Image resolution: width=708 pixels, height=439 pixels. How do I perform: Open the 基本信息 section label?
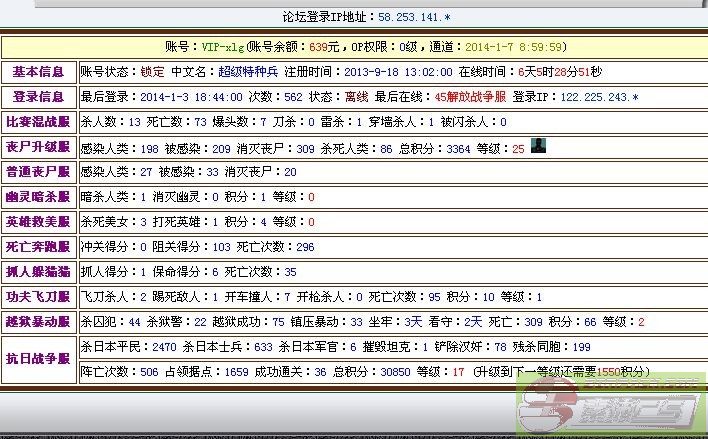38,72
